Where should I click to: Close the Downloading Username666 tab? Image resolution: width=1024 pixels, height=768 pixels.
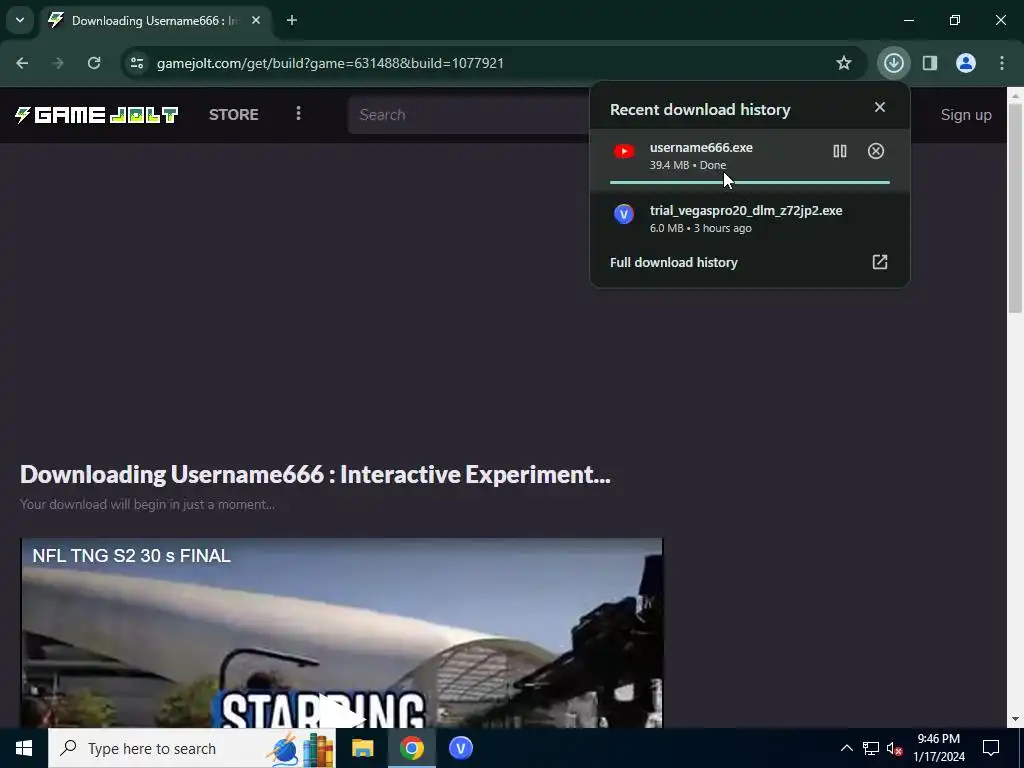tap(256, 21)
